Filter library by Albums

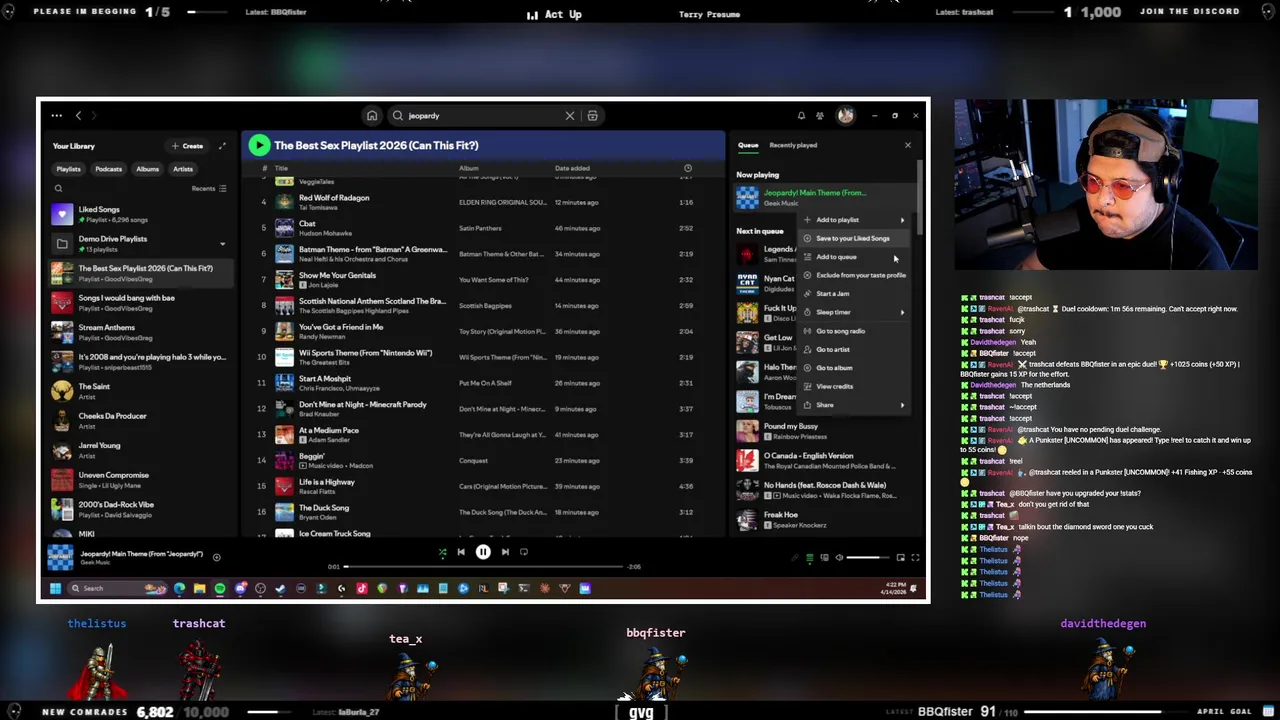tap(147, 169)
